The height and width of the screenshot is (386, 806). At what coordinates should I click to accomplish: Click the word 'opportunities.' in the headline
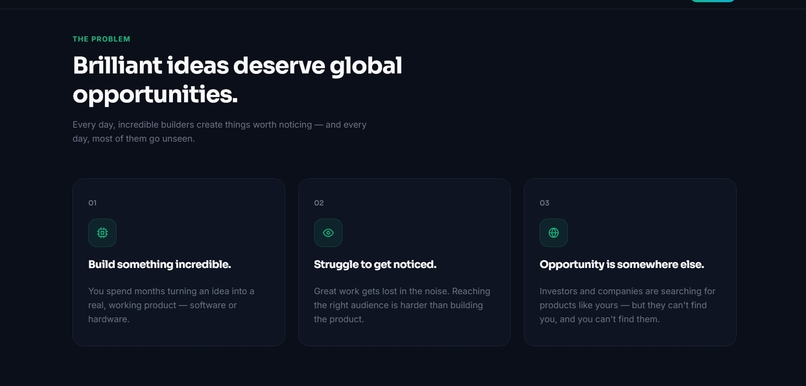click(155, 95)
